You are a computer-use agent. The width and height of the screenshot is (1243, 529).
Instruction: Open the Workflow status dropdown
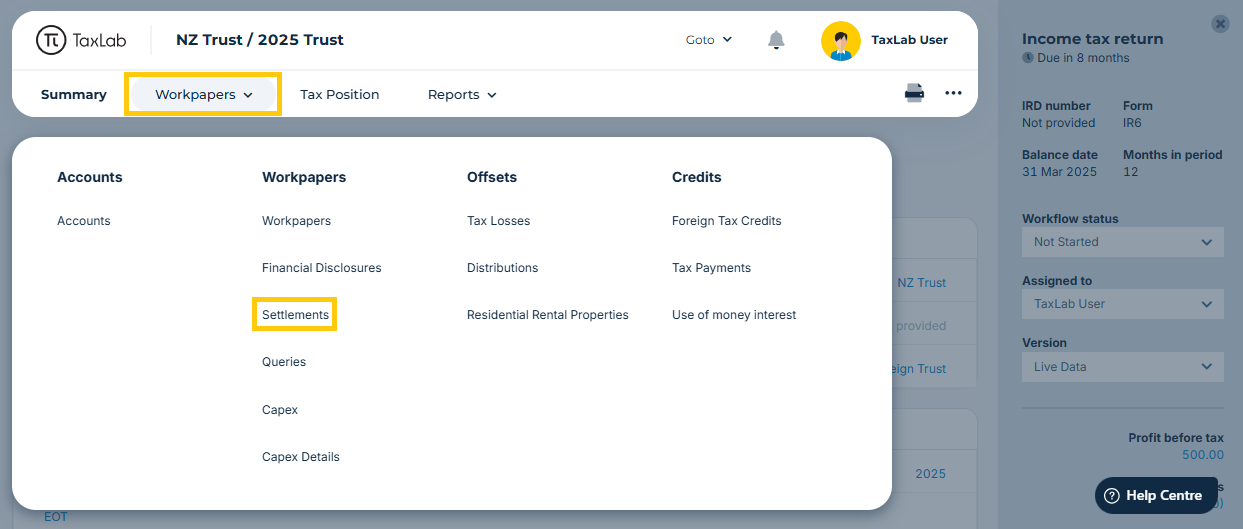pyautogui.click(x=1122, y=242)
